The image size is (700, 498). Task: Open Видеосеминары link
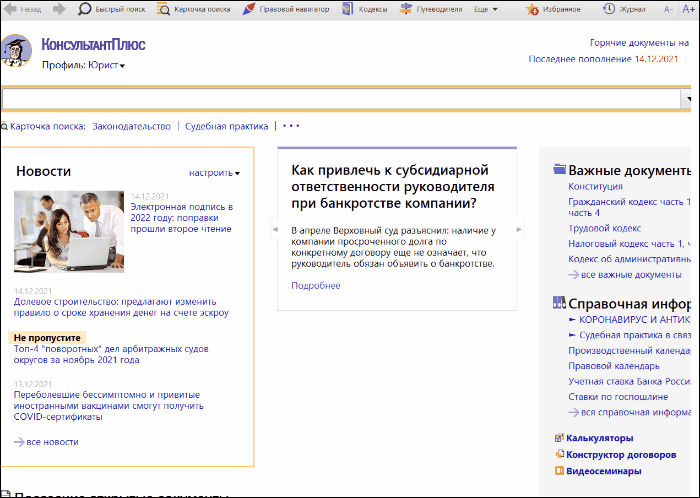tap(604, 471)
